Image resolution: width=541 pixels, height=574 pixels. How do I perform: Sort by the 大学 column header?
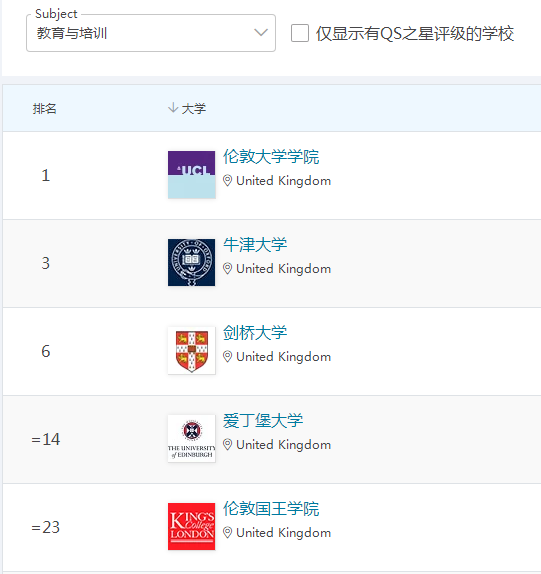(x=194, y=108)
